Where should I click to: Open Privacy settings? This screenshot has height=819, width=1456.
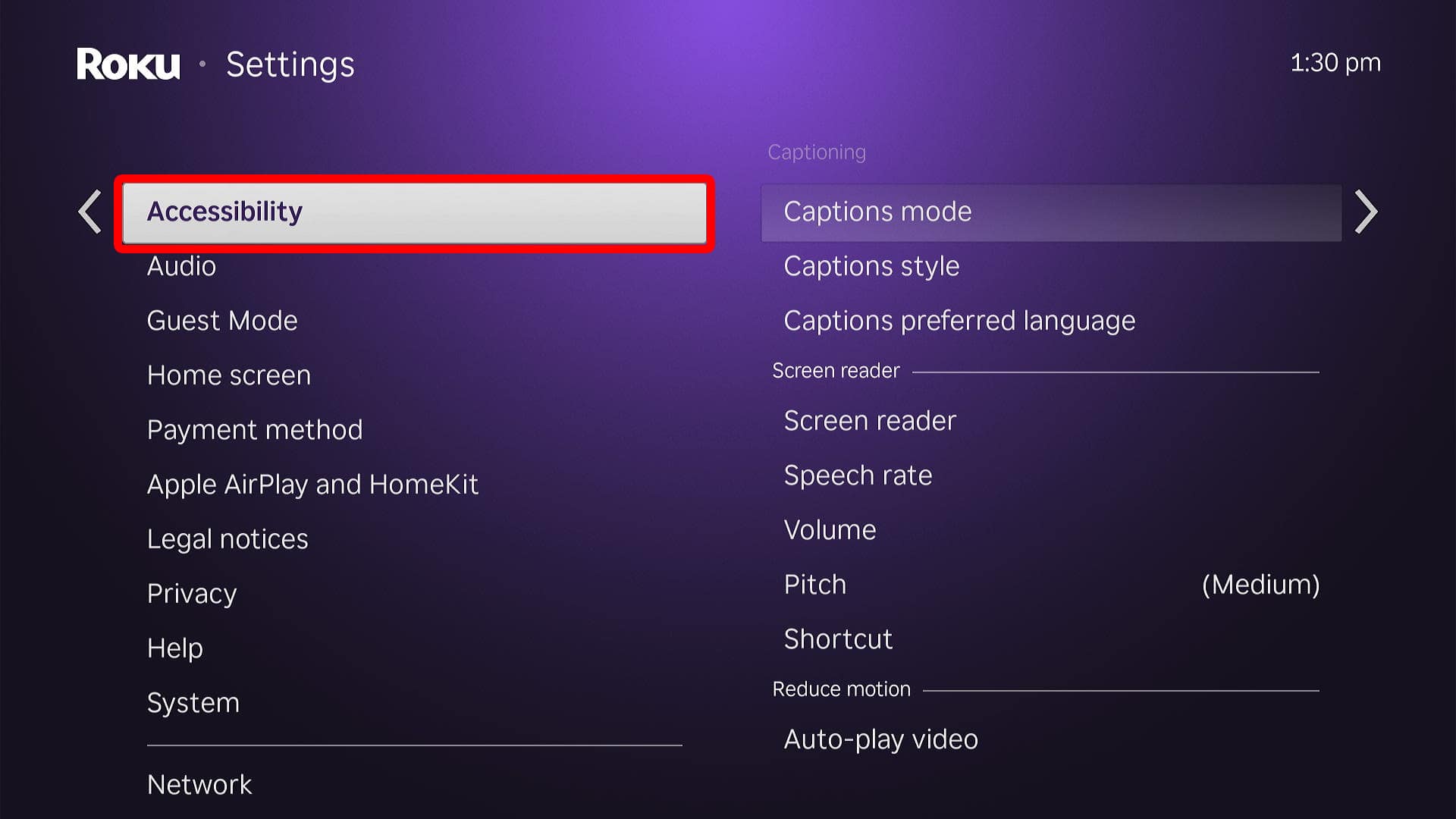click(x=193, y=592)
